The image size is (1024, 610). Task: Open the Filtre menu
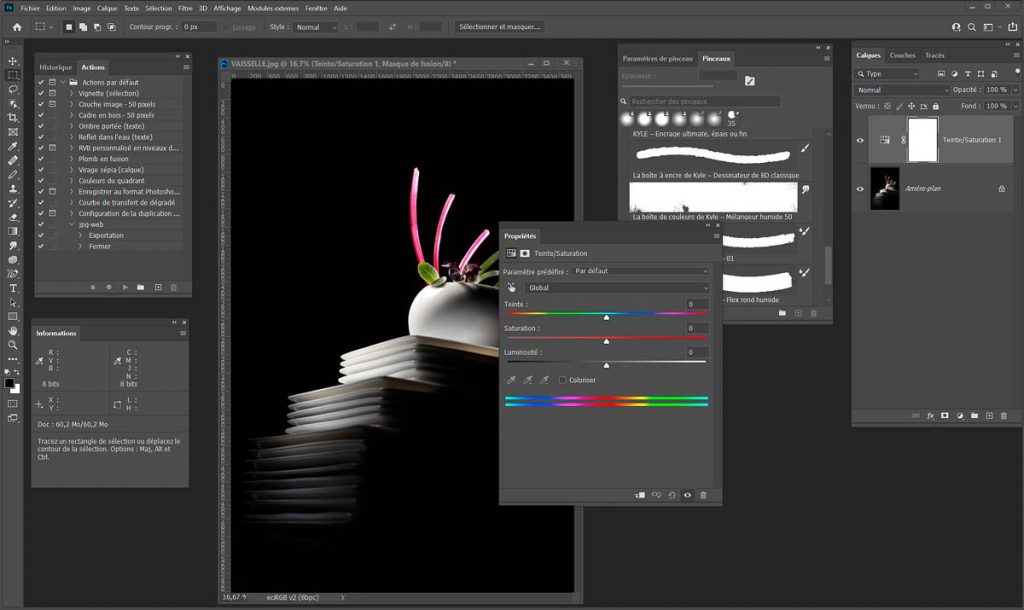[185, 8]
